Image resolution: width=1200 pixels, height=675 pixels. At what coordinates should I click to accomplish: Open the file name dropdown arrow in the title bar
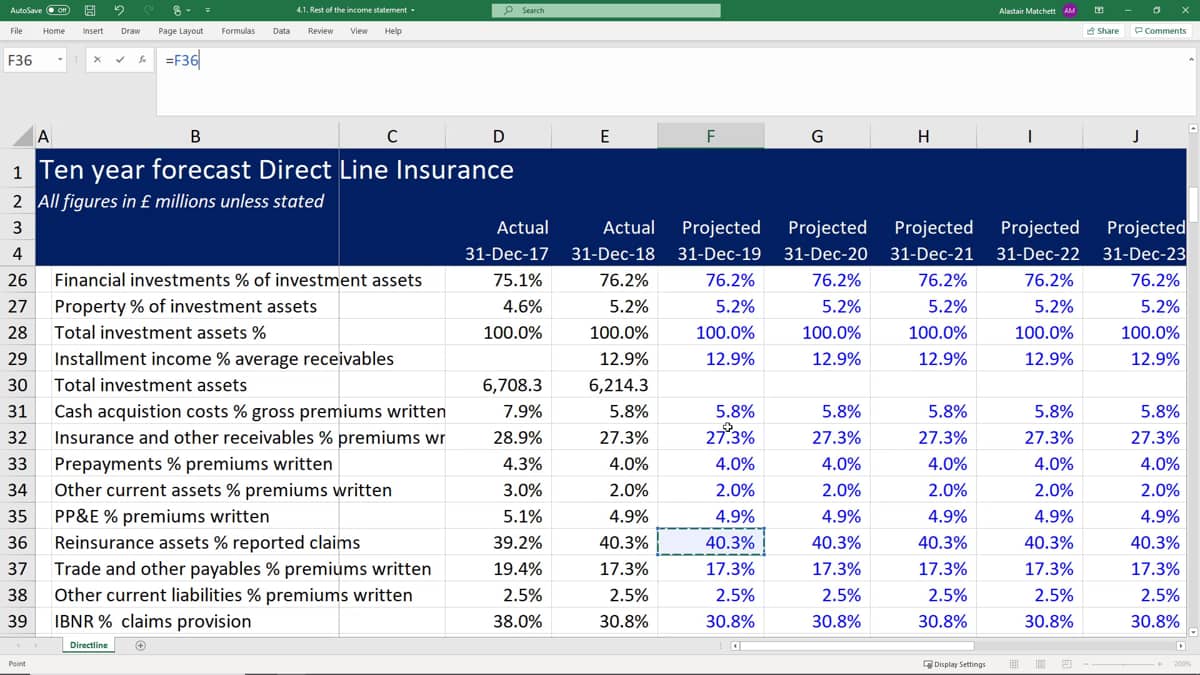pyautogui.click(x=411, y=10)
